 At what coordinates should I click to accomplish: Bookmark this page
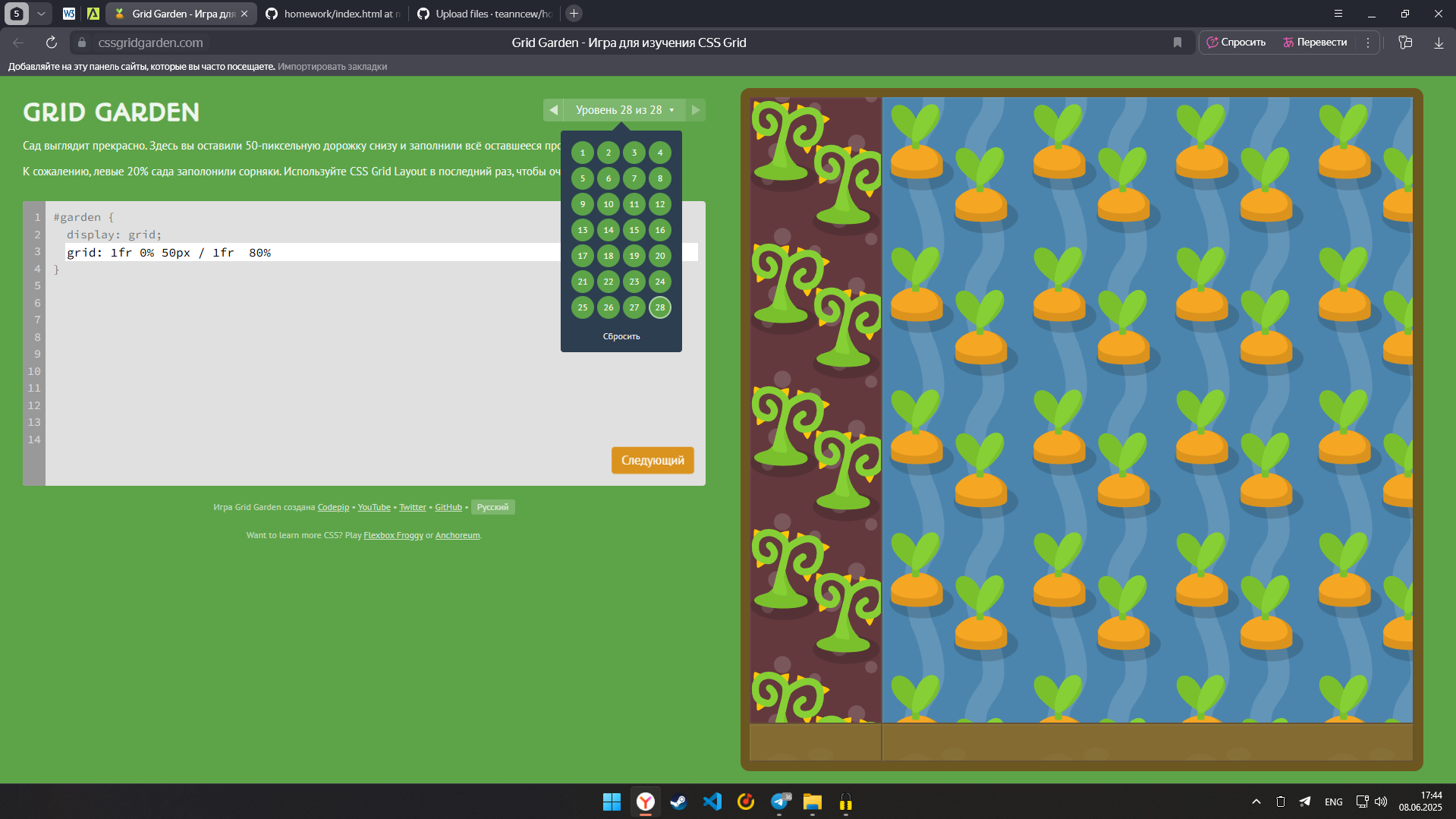1177,43
